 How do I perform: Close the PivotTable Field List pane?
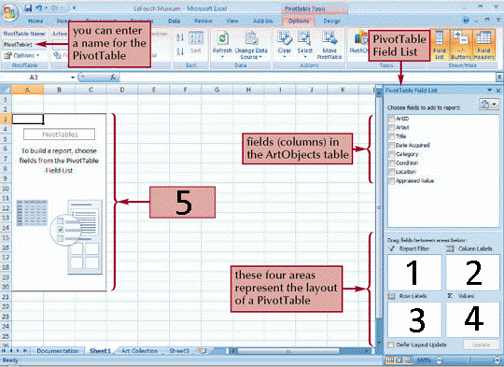tap(498, 90)
